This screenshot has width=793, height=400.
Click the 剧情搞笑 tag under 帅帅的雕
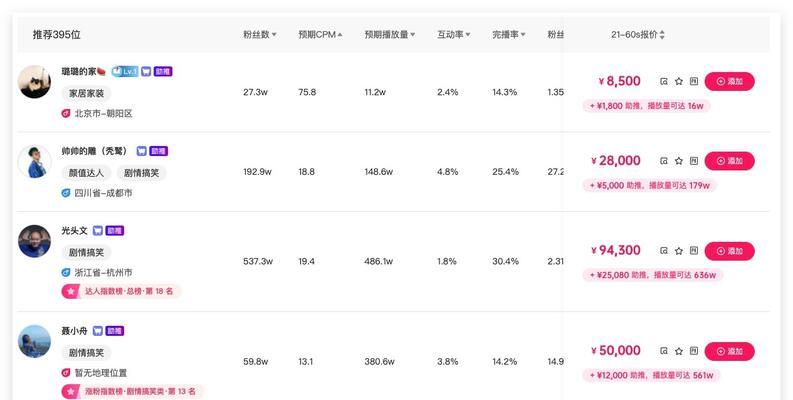142,173
